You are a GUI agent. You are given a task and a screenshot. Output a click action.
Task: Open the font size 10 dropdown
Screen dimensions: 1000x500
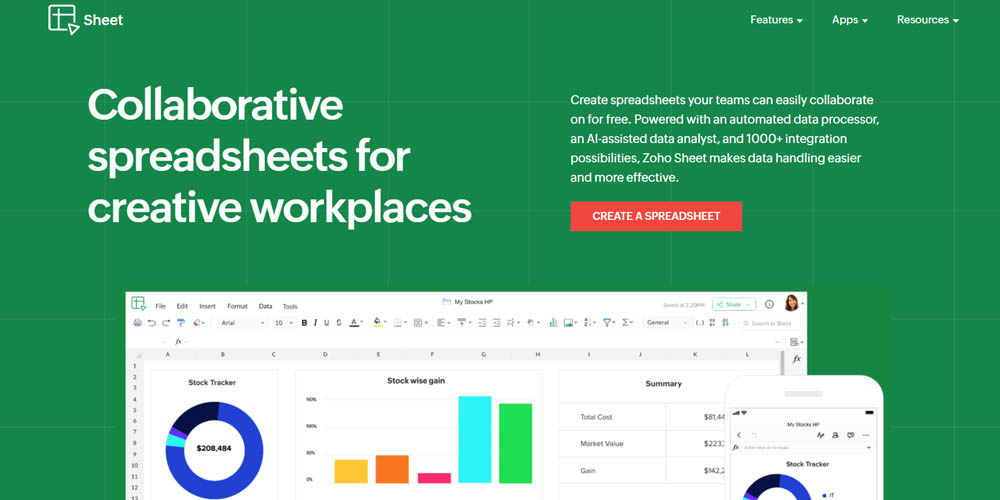point(284,323)
